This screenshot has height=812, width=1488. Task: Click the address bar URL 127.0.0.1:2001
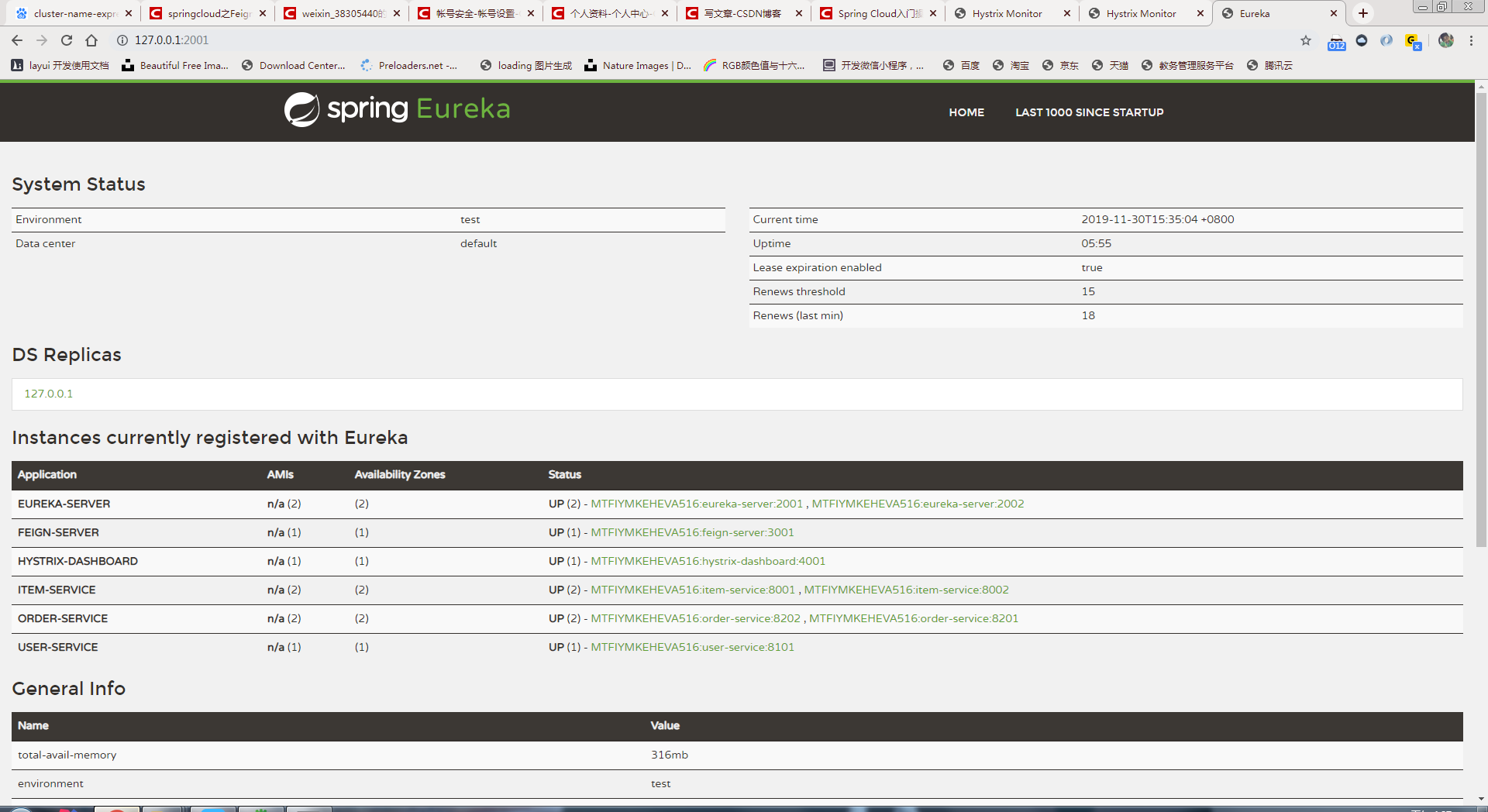(171, 40)
